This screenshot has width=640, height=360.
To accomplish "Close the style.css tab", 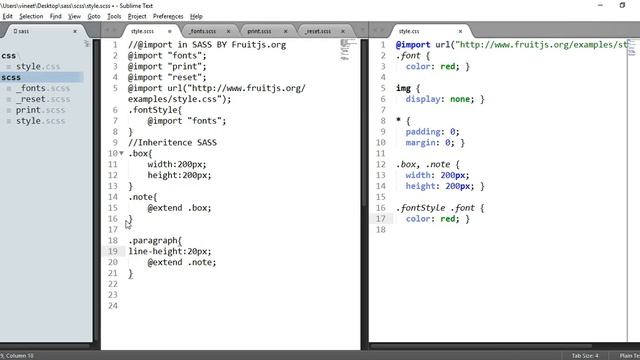I will pos(460,31).
